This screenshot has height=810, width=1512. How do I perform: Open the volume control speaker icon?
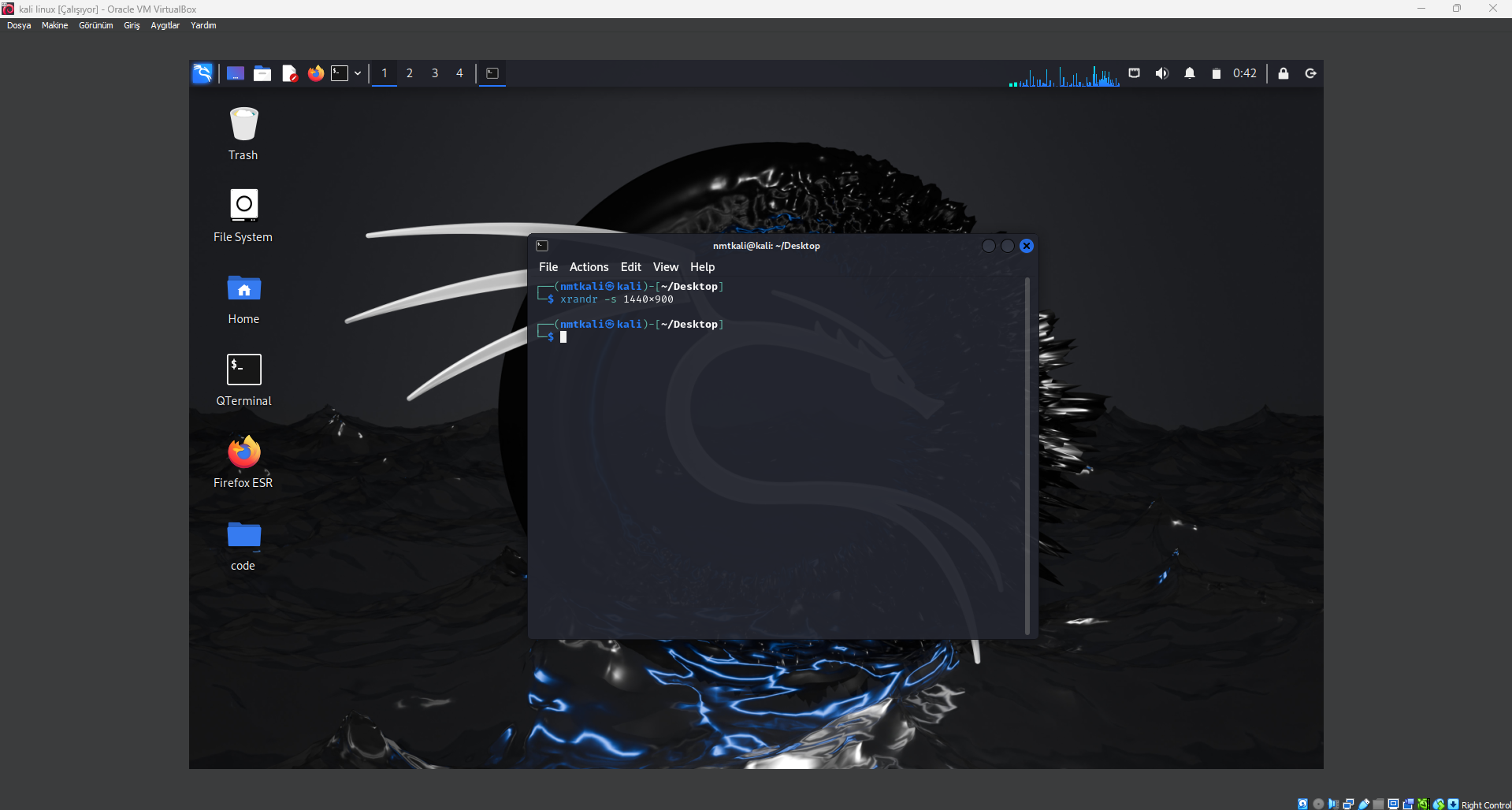click(1161, 73)
